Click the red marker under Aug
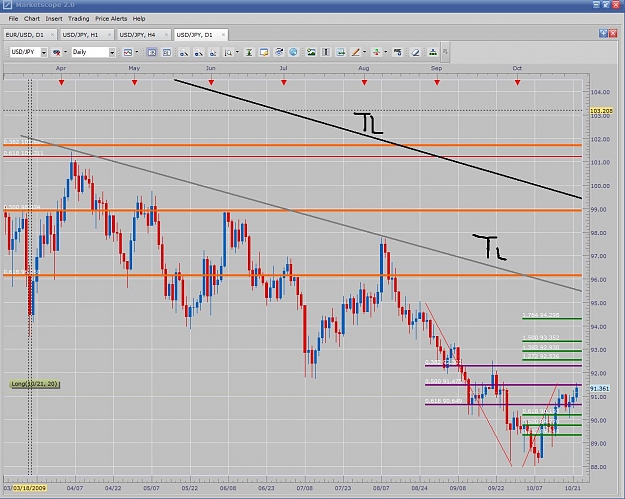The height and width of the screenshot is (499, 625). (364, 83)
